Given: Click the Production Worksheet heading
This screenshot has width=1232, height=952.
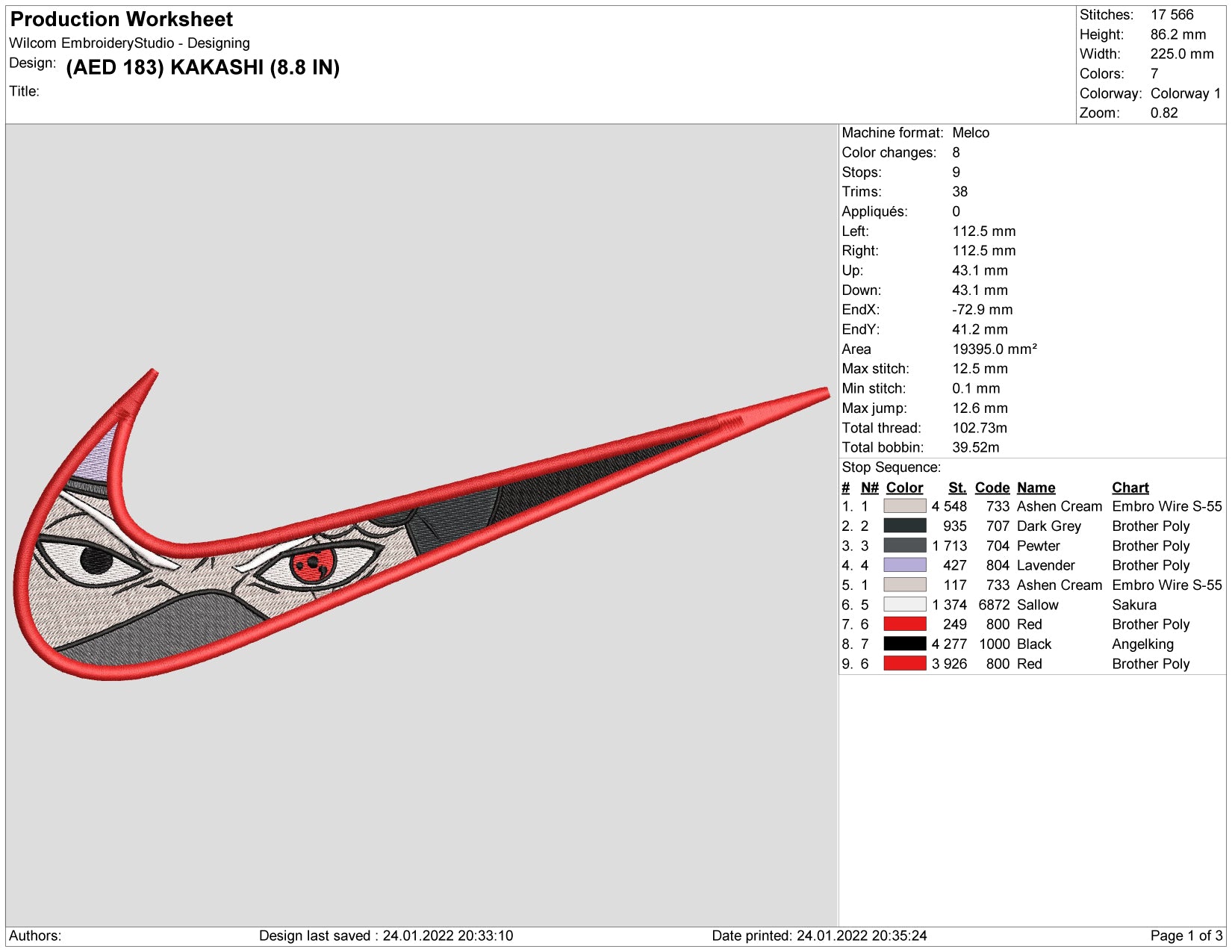Looking at the screenshot, I should 122,19.
